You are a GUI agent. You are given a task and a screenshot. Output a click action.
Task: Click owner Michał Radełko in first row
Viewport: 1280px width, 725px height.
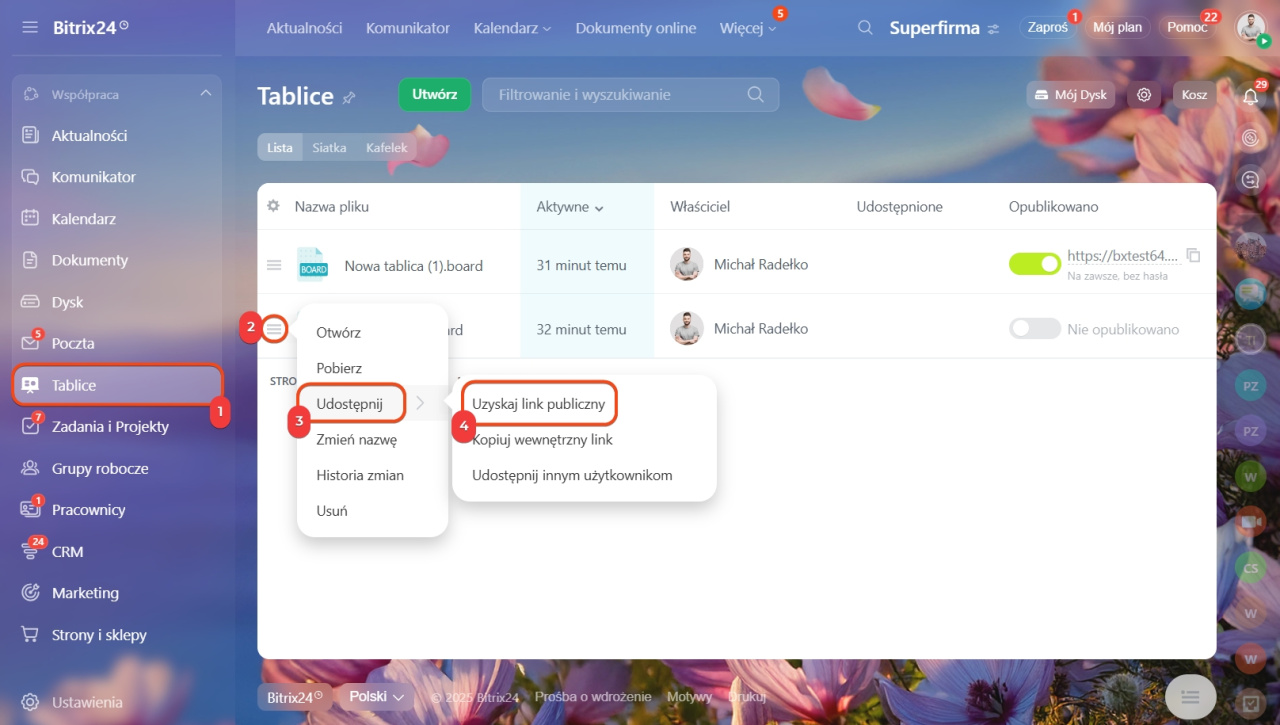(x=761, y=265)
